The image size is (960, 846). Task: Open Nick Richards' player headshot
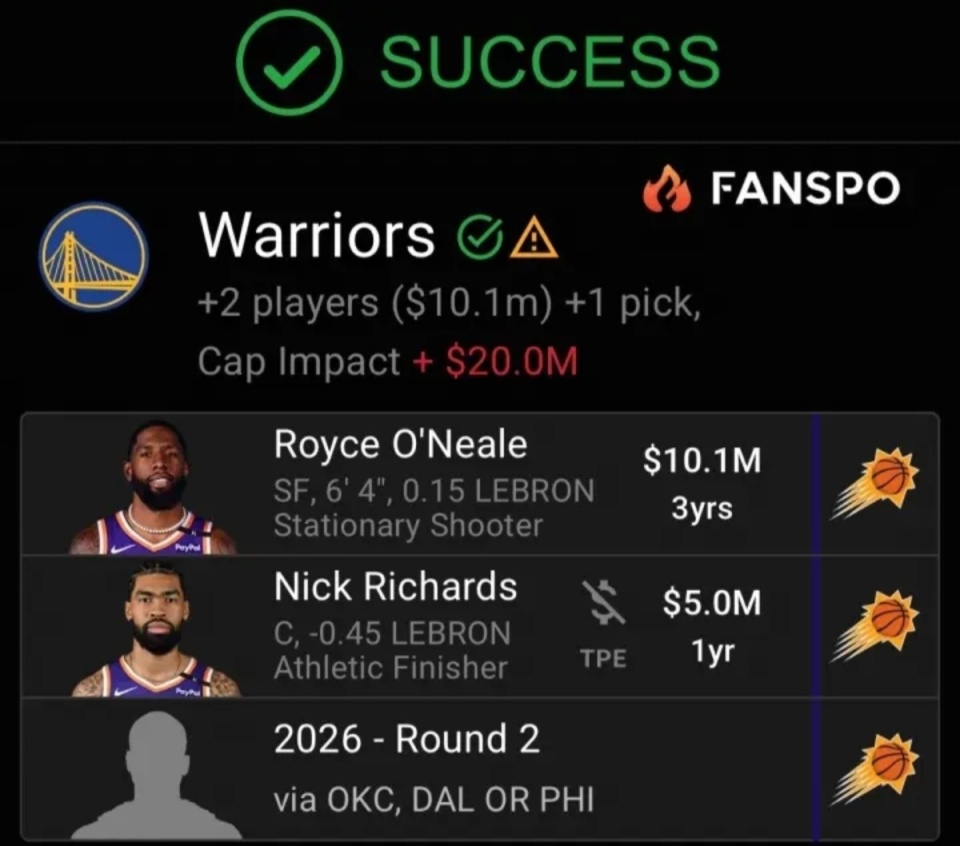tap(156, 629)
